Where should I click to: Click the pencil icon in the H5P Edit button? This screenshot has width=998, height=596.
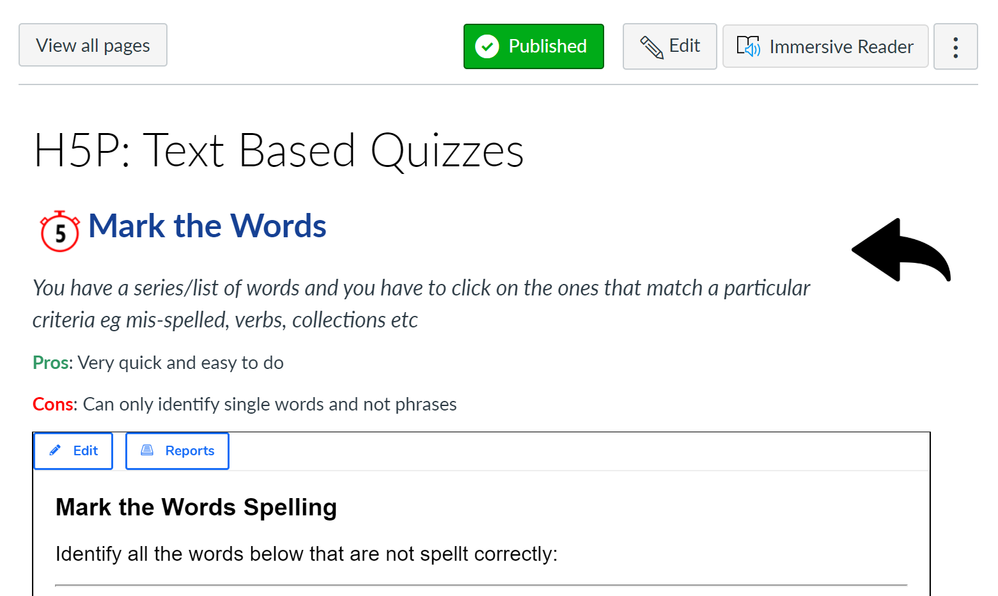56,451
